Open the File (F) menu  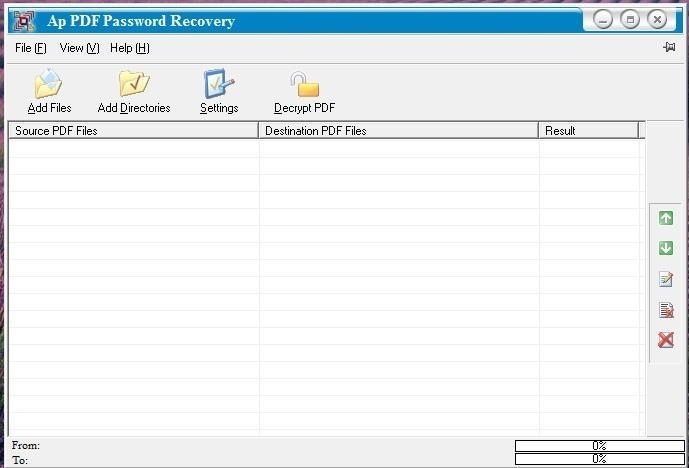(30, 48)
